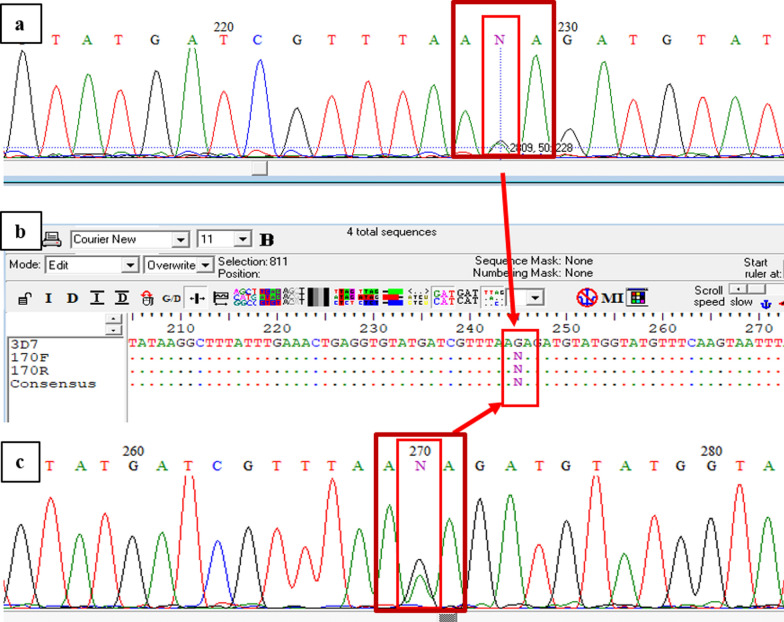Click the plain D toolbar button
The height and width of the screenshot is (622, 784).
(72, 298)
